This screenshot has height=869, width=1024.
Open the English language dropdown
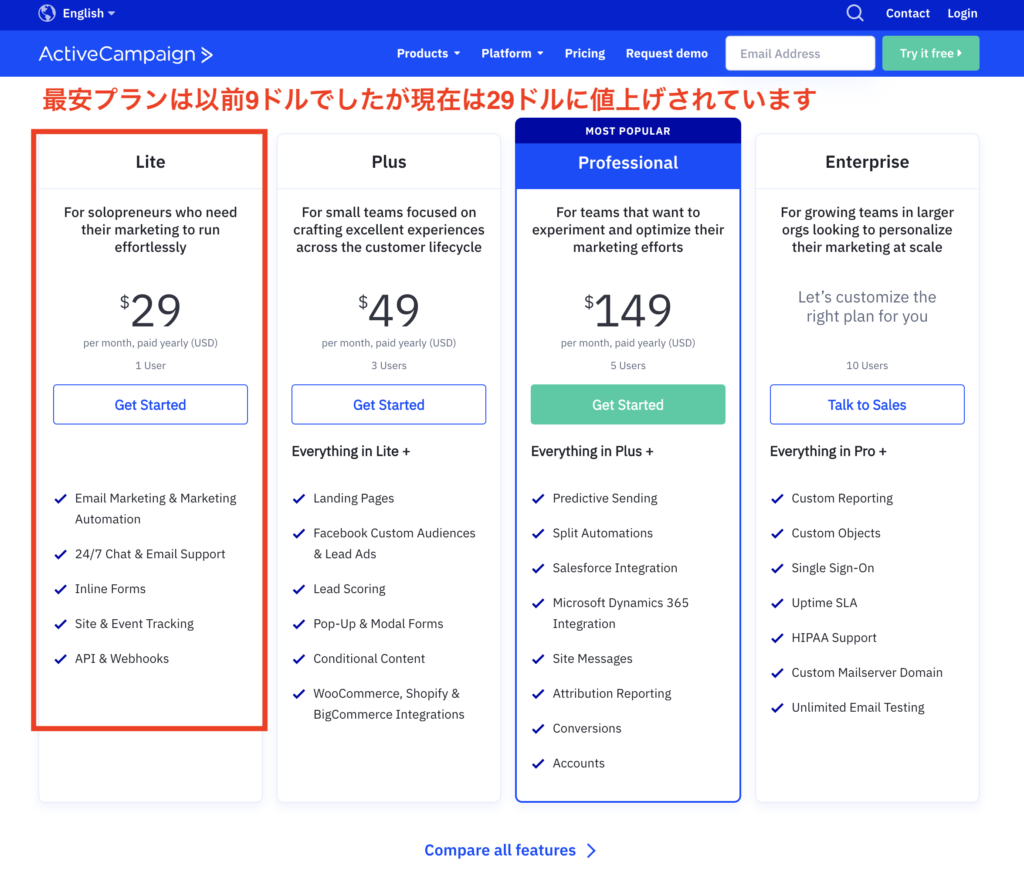click(x=89, y=13)
